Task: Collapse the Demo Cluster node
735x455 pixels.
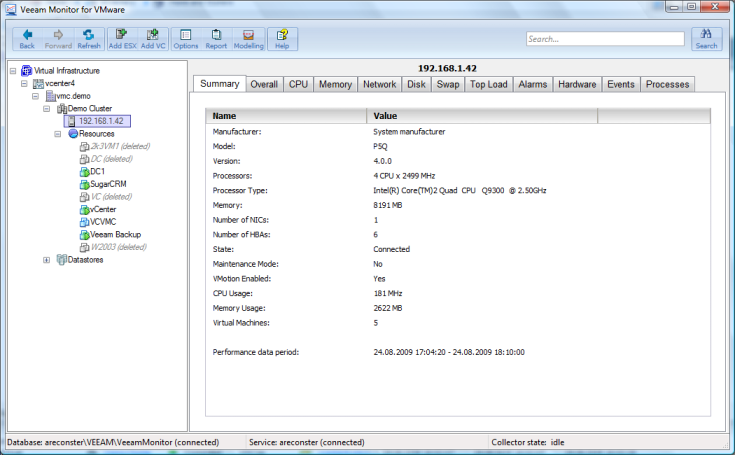Action: click(x=47, y=108)
